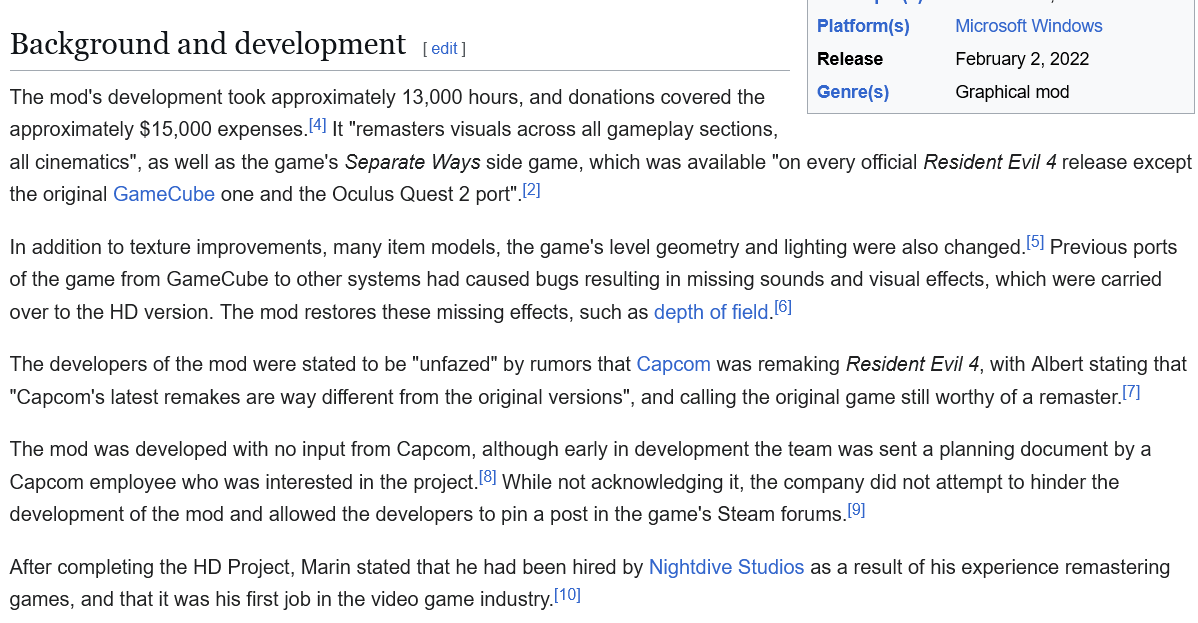Click the Release label in the infobox
Screen dimensions: 1198x623
pyautogui.click(x=850, y=60)
